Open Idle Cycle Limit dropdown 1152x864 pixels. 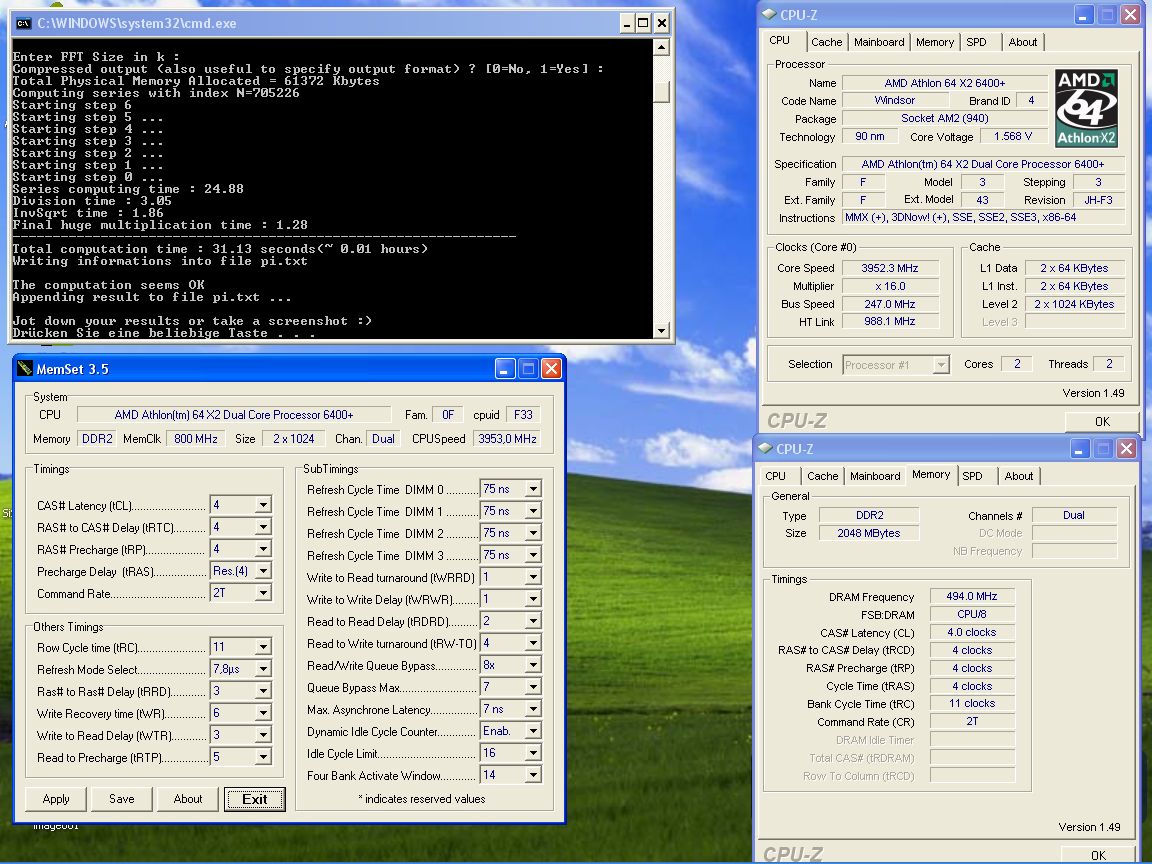point(533,753)
